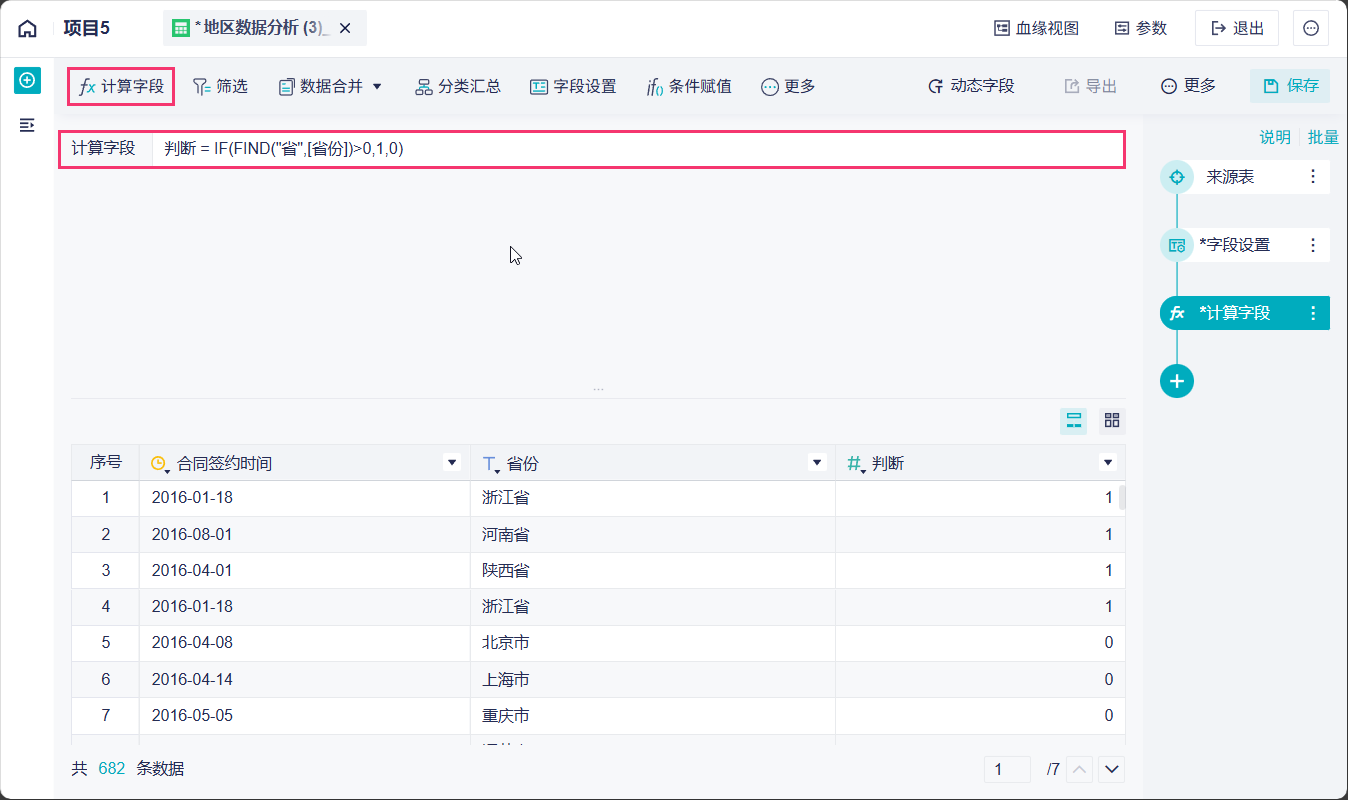Click the page number input box
Screen dimensions: 1348x800
point(1007,769)
